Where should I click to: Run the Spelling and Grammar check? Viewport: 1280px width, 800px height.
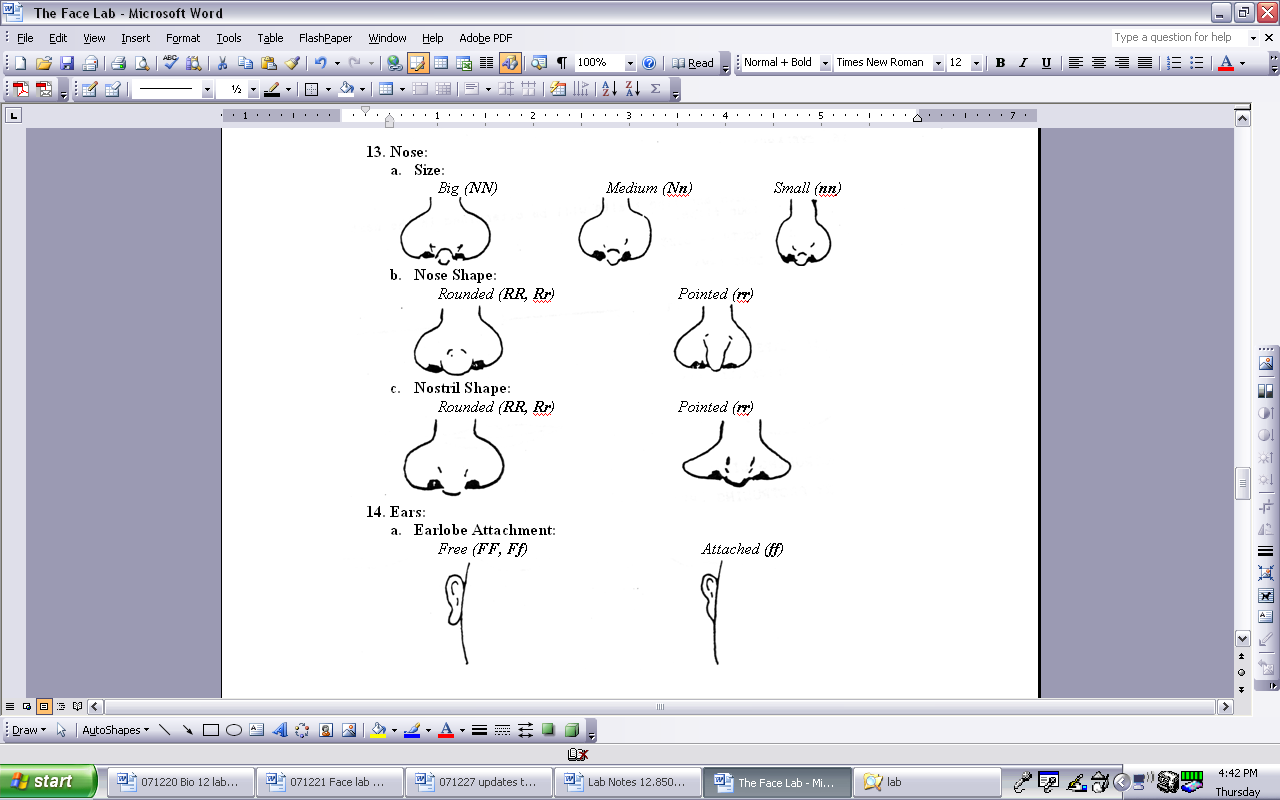(170, 63)
